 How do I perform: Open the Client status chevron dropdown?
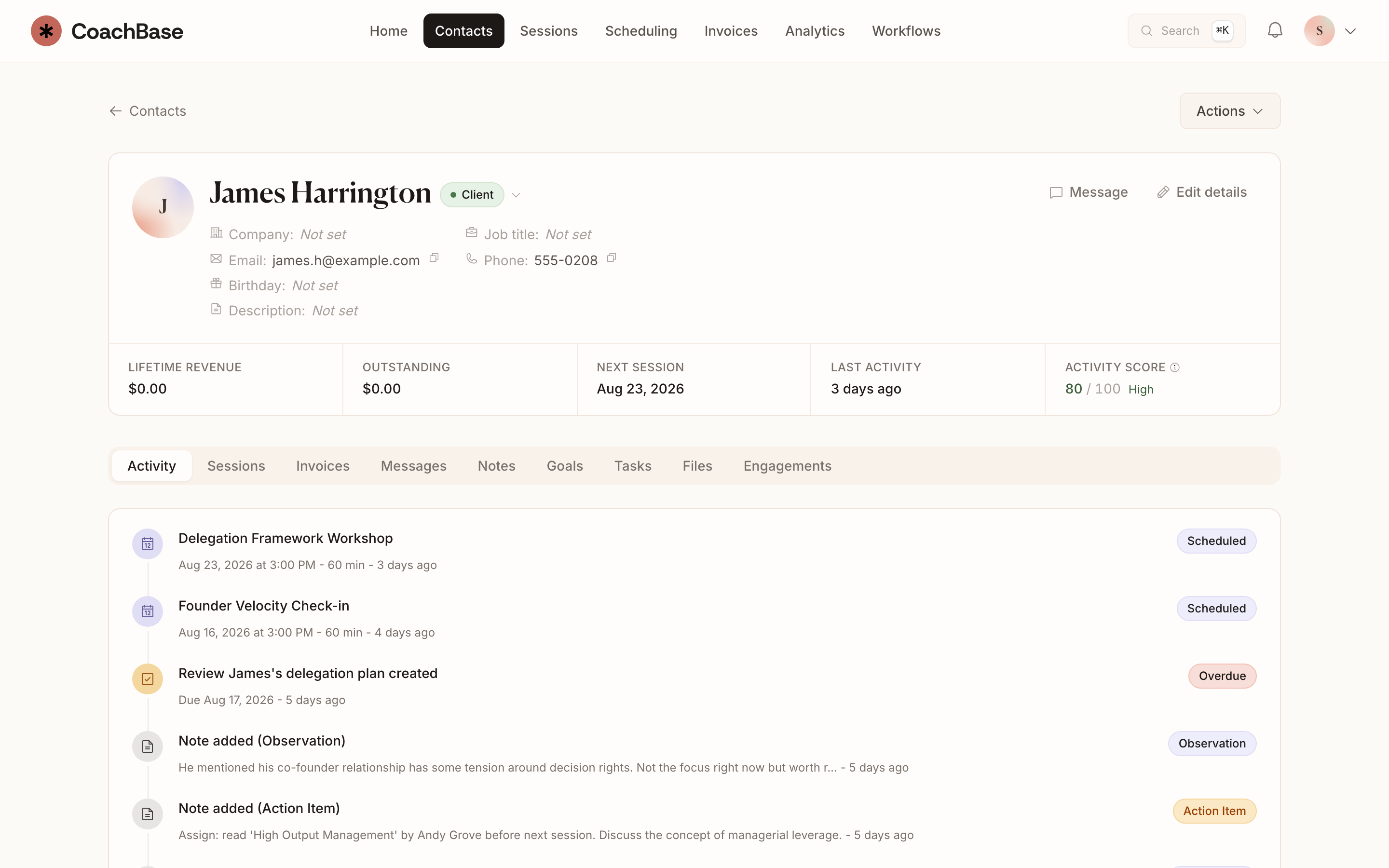tap(516, 195)
